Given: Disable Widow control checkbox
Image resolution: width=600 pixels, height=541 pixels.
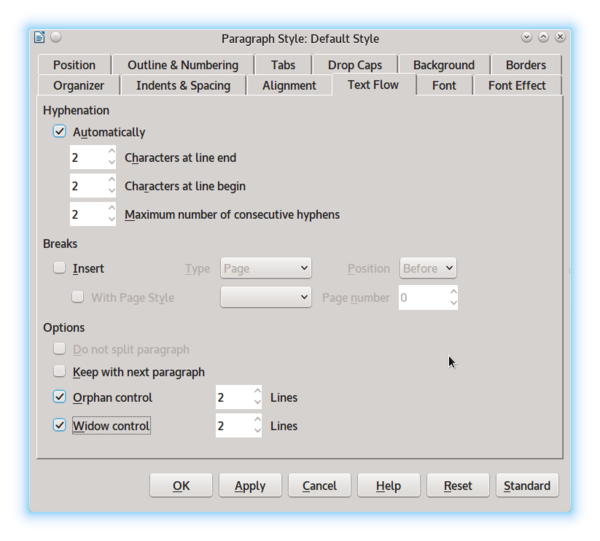Looking at the screenshot, I should (x=60, y=425).
